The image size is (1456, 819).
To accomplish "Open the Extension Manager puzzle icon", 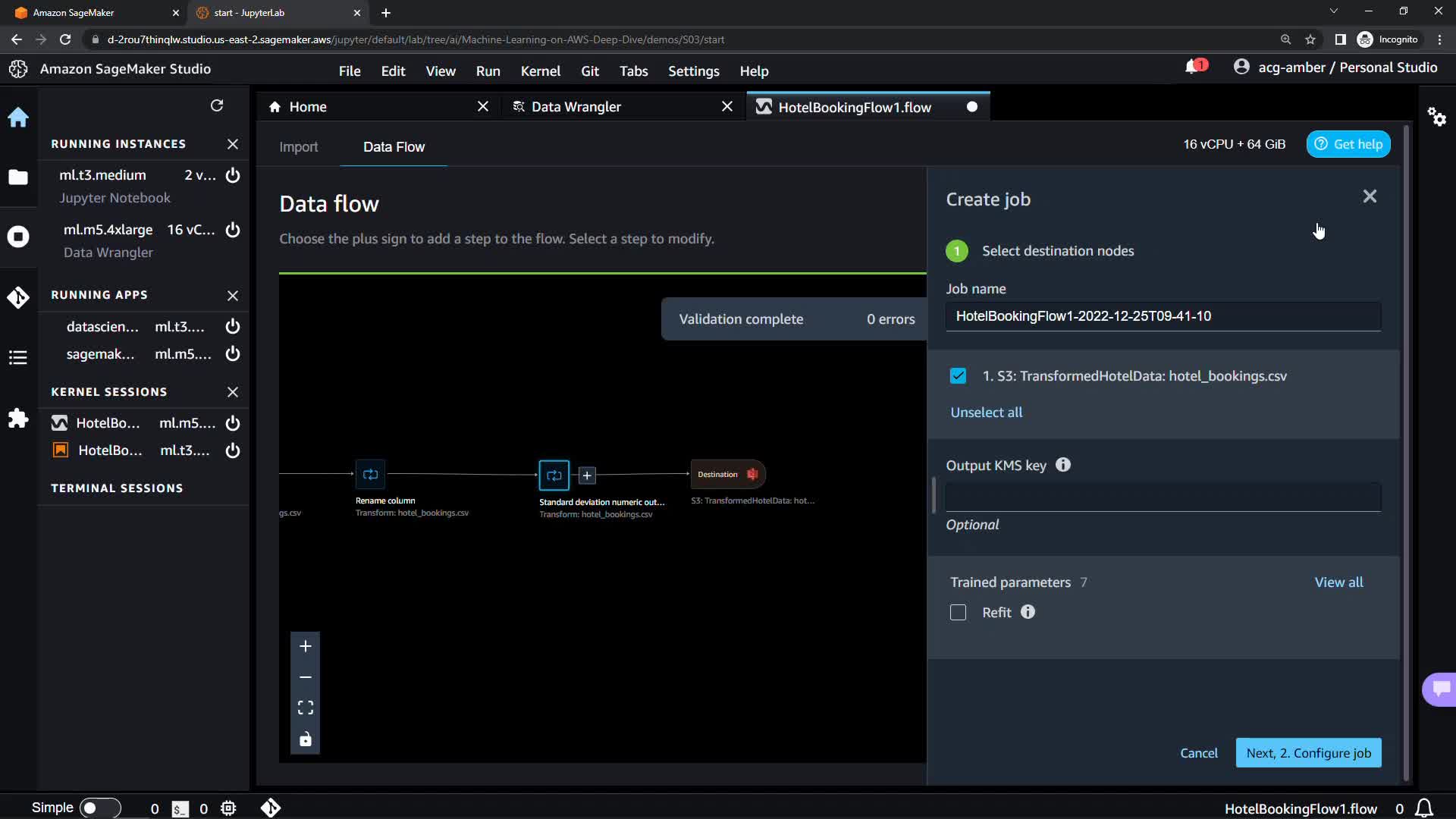I will (x=18, y=419).
